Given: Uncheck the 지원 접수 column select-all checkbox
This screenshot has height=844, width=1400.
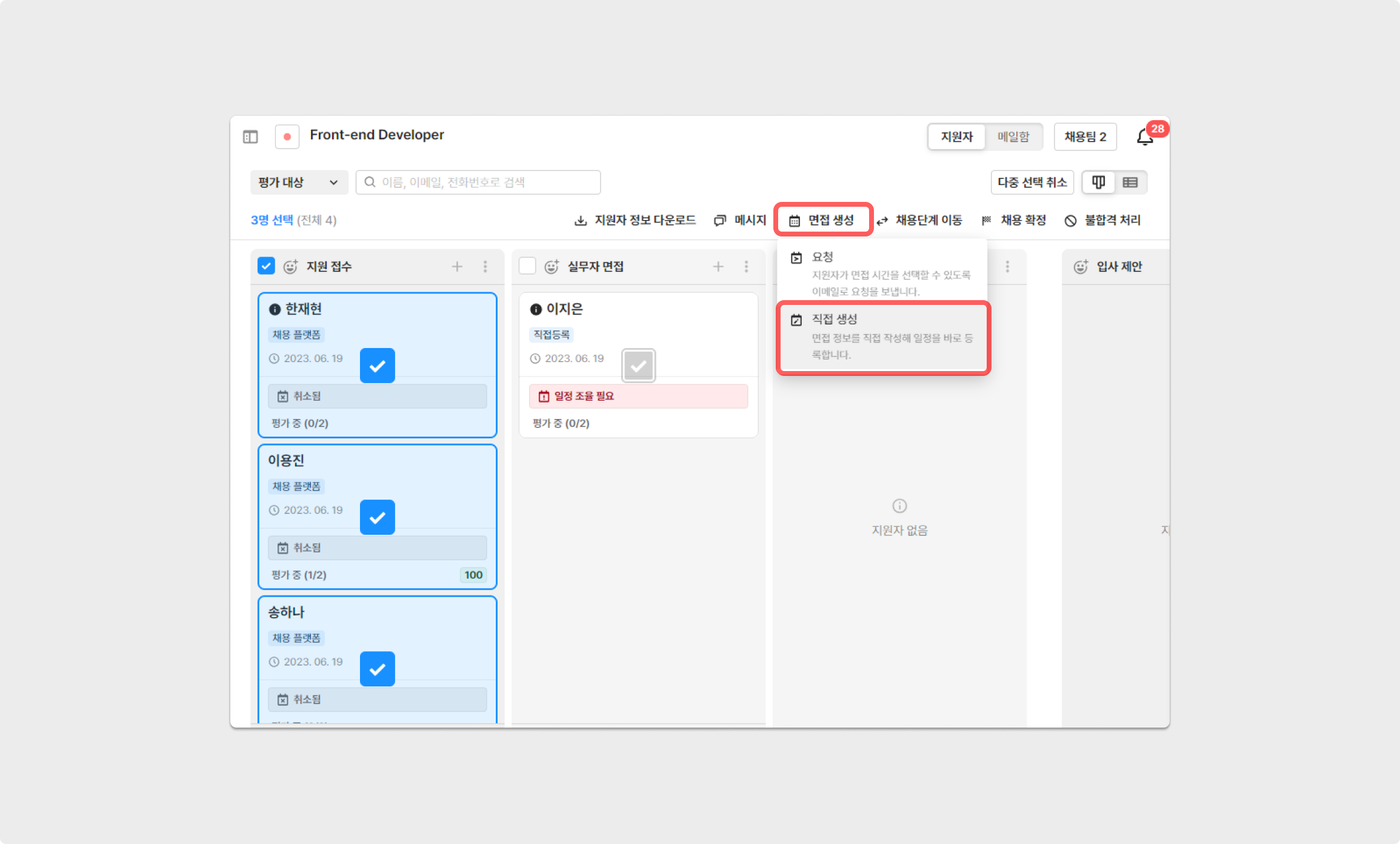Looking at the screenshot, I should tap(266, 266).
